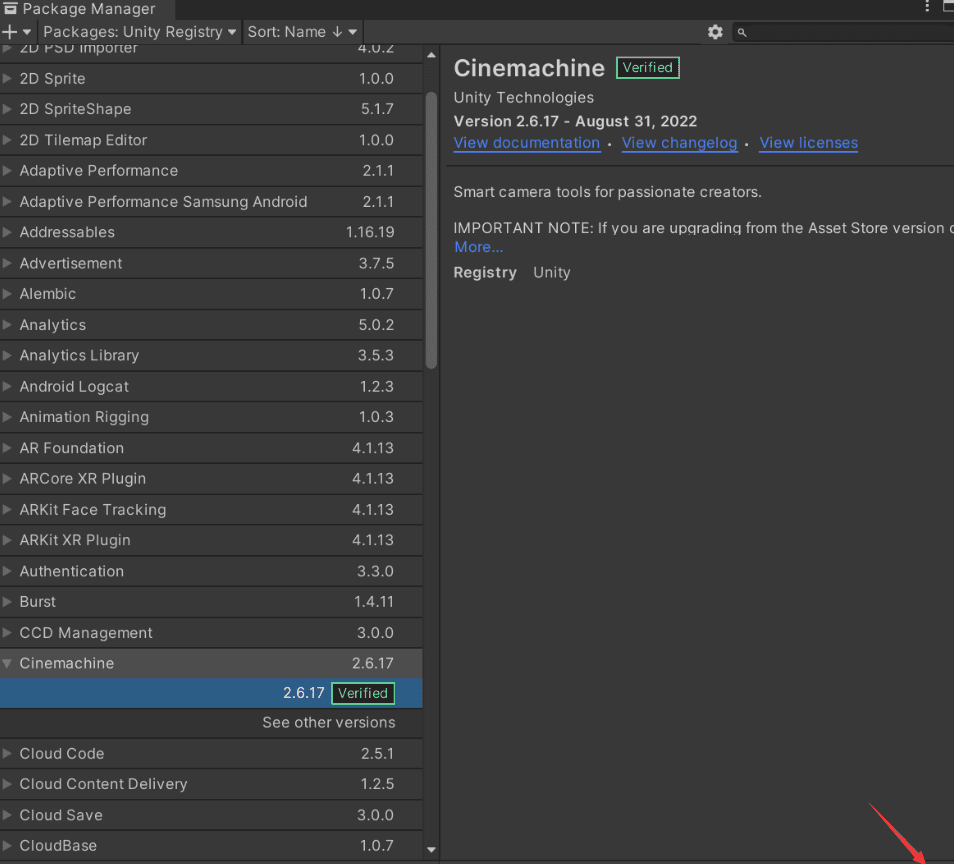The height and width of the screenshot is (864, 954).
Task: Open the Packages: Unity Registry dropdown
Action: click(x=139, y=32)
